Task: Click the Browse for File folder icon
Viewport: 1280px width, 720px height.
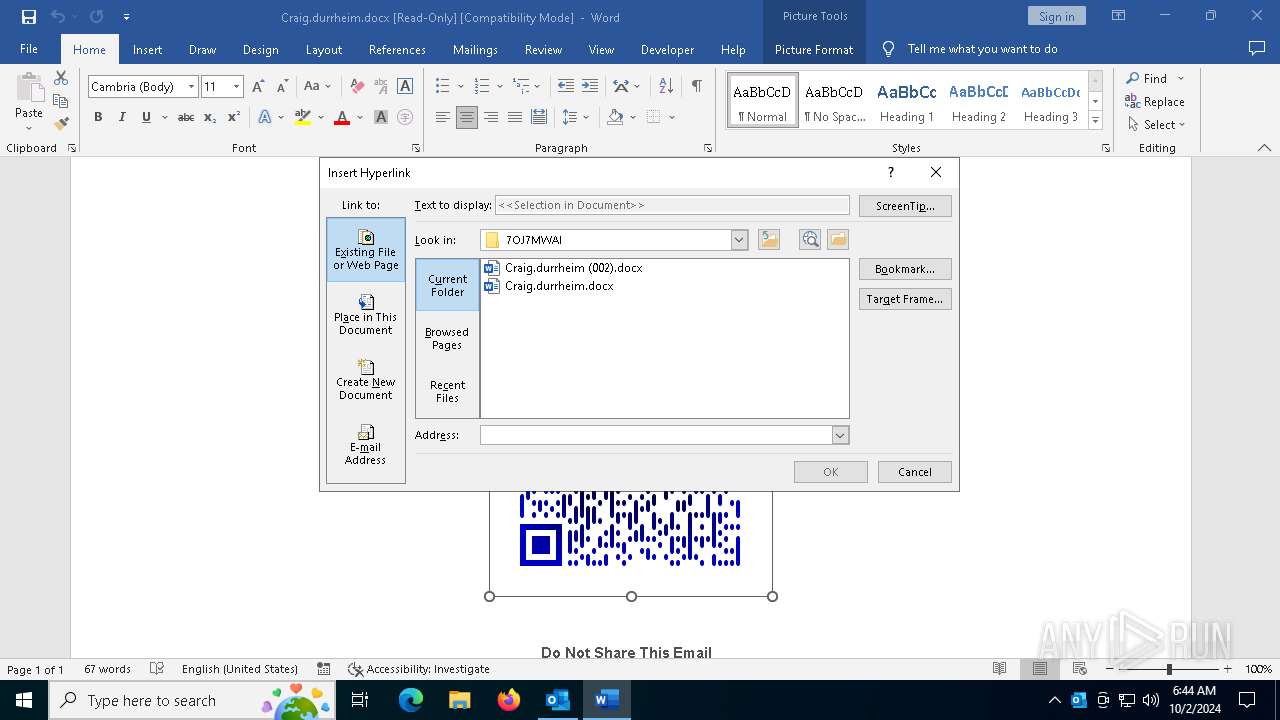Action: tap(838, 240)
